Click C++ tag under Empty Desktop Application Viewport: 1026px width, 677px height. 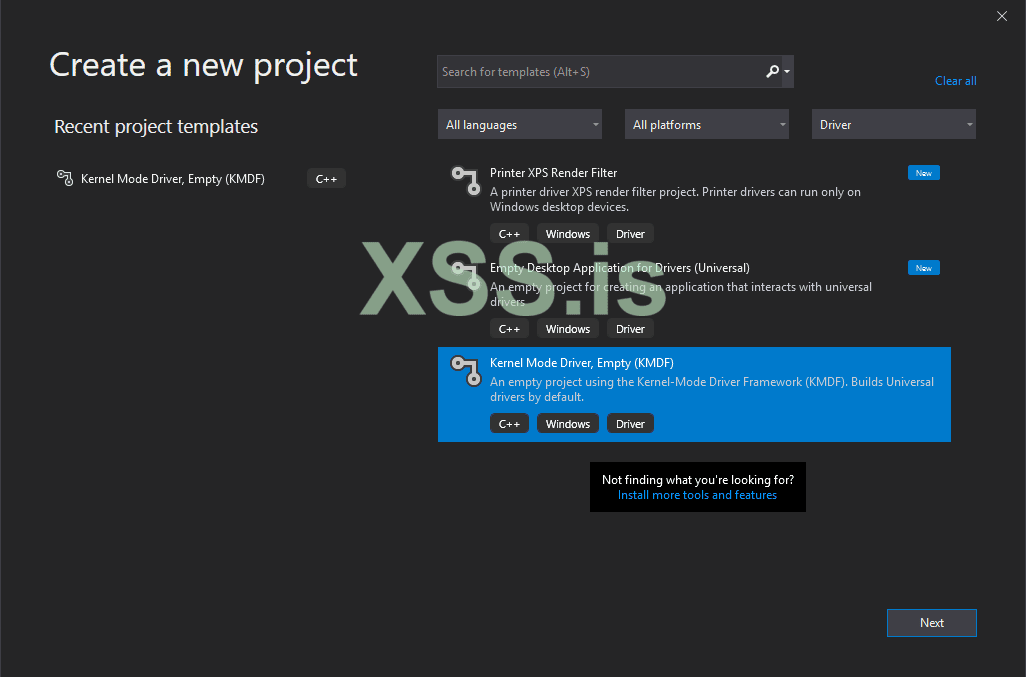[509, 328]
